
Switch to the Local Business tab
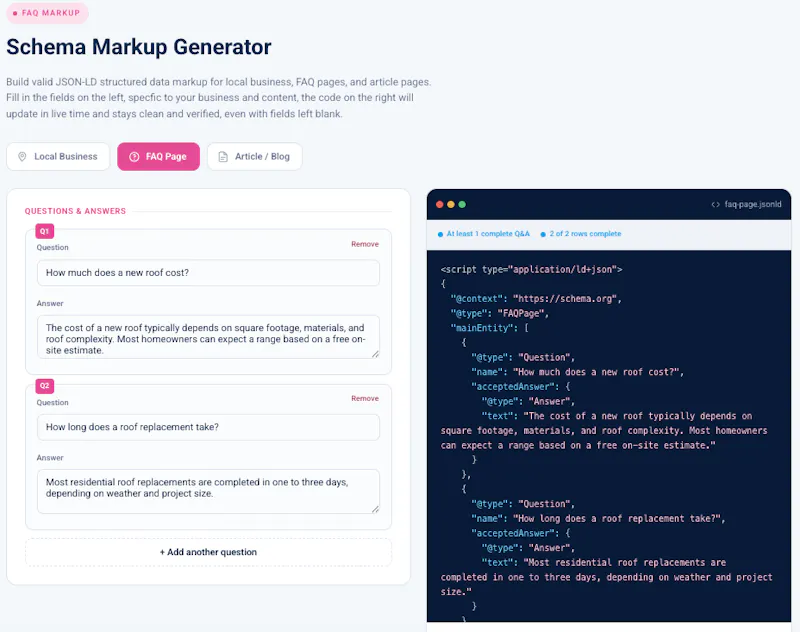tap(58, 157)
